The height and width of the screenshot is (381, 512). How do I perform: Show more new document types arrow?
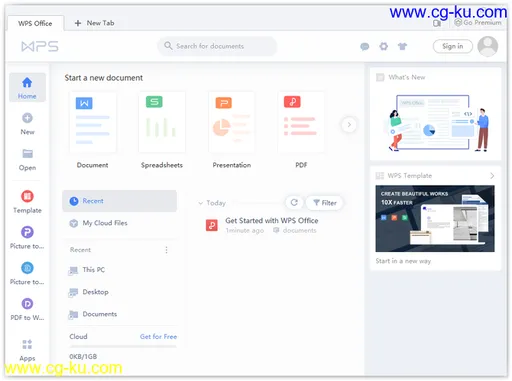pos(349,125)
